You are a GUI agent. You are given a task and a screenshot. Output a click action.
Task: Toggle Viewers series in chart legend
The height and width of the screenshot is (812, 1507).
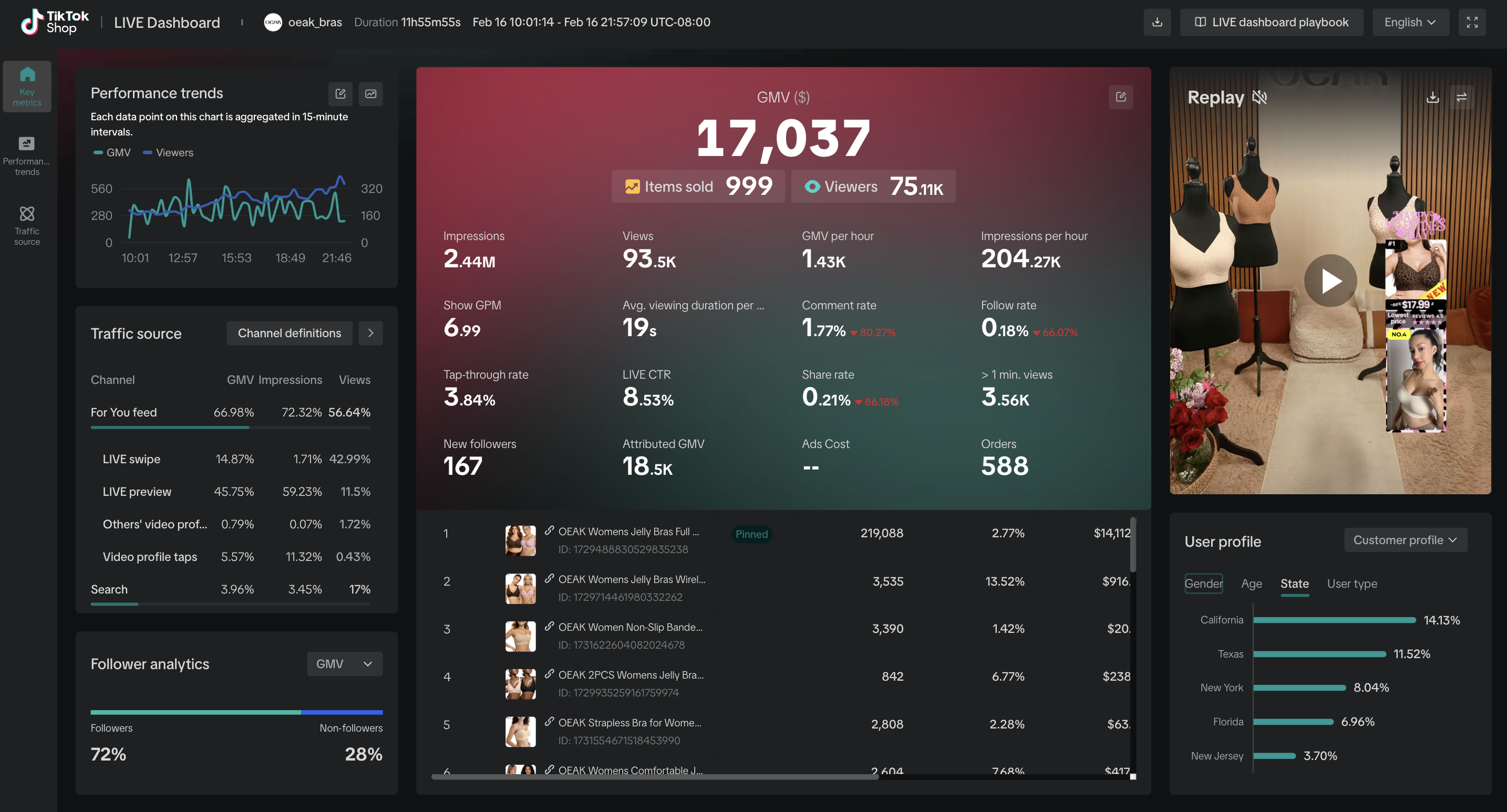pos(169,153)
